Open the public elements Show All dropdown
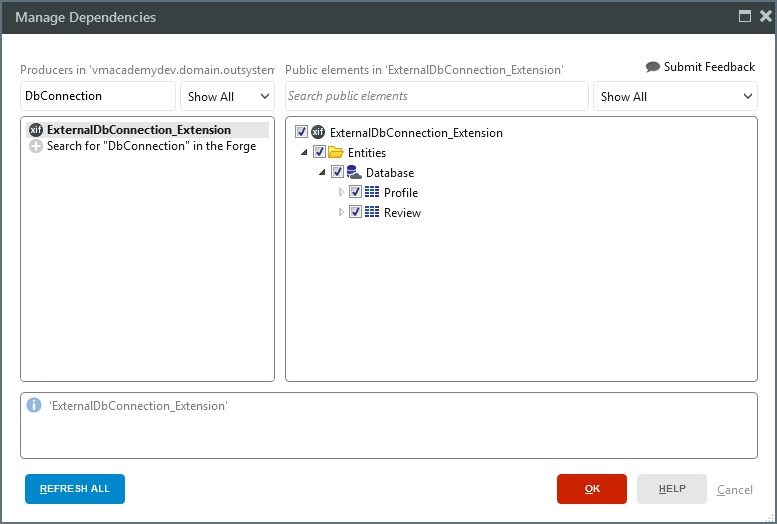Screen dimensions: 777x524 click(x=675, y=96)
